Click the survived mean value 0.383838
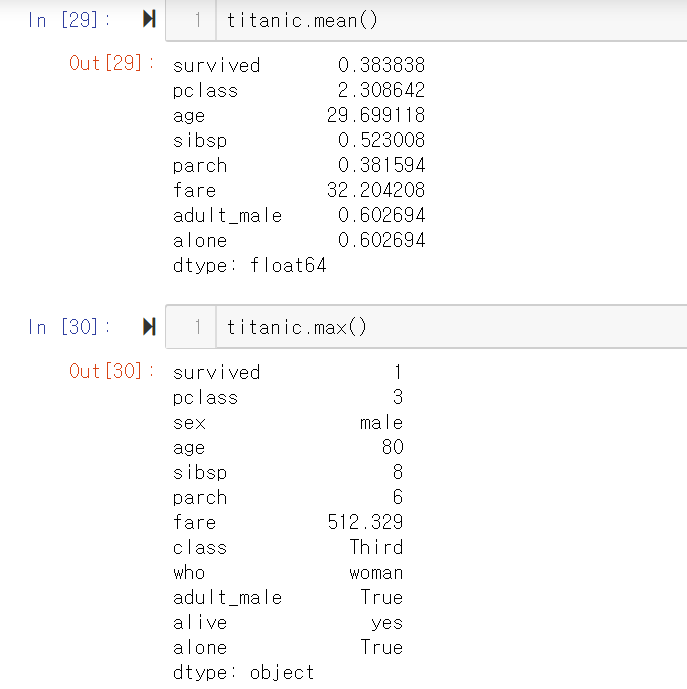Viewport: 687px width, 689px height. point(382,65)
